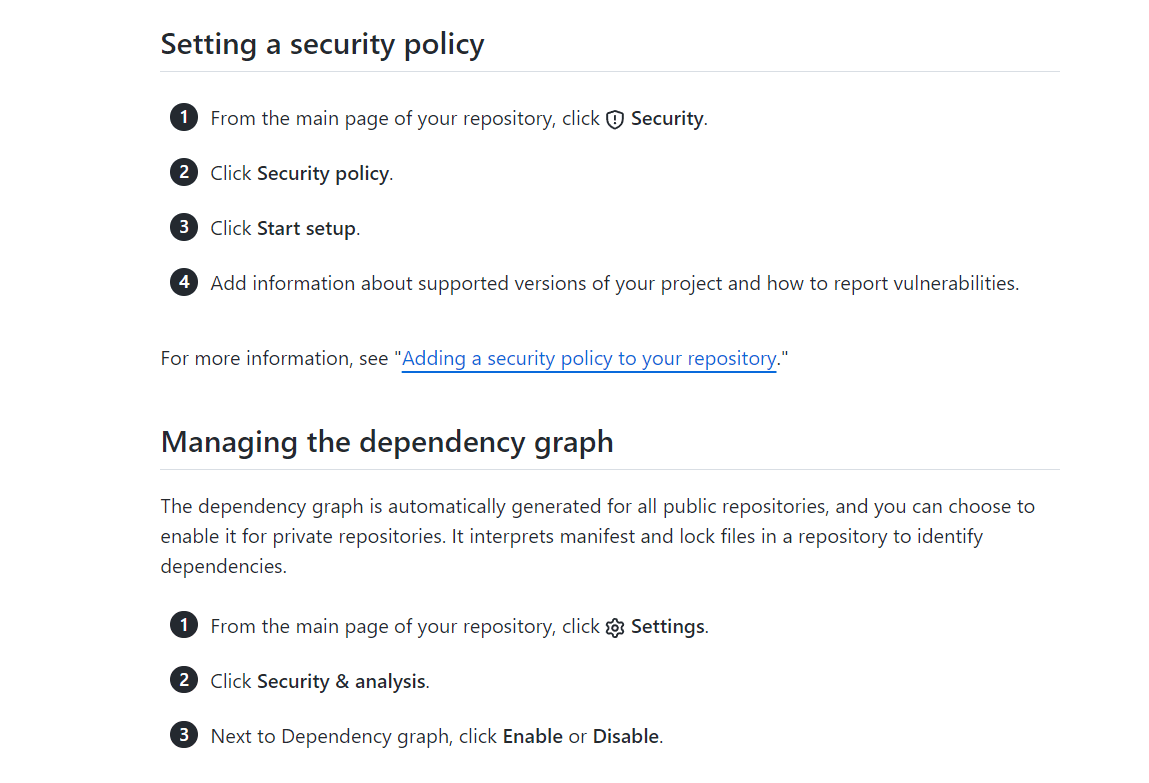1149x783 pixels.
Task: Click step 2 badge next to Security policy
Action: [x=184, y=173]
